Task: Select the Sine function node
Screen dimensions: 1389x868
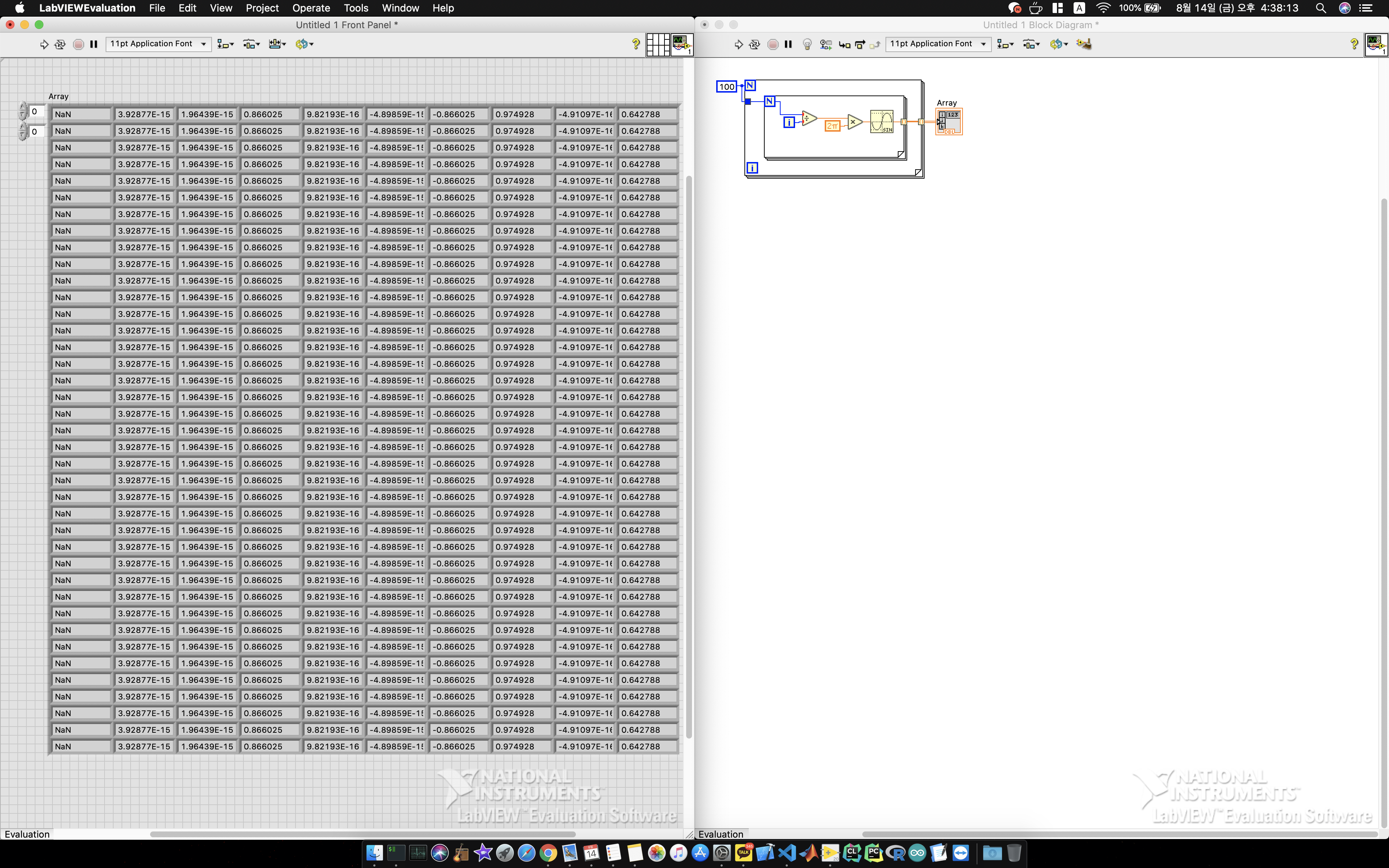Action: (882, 122)
